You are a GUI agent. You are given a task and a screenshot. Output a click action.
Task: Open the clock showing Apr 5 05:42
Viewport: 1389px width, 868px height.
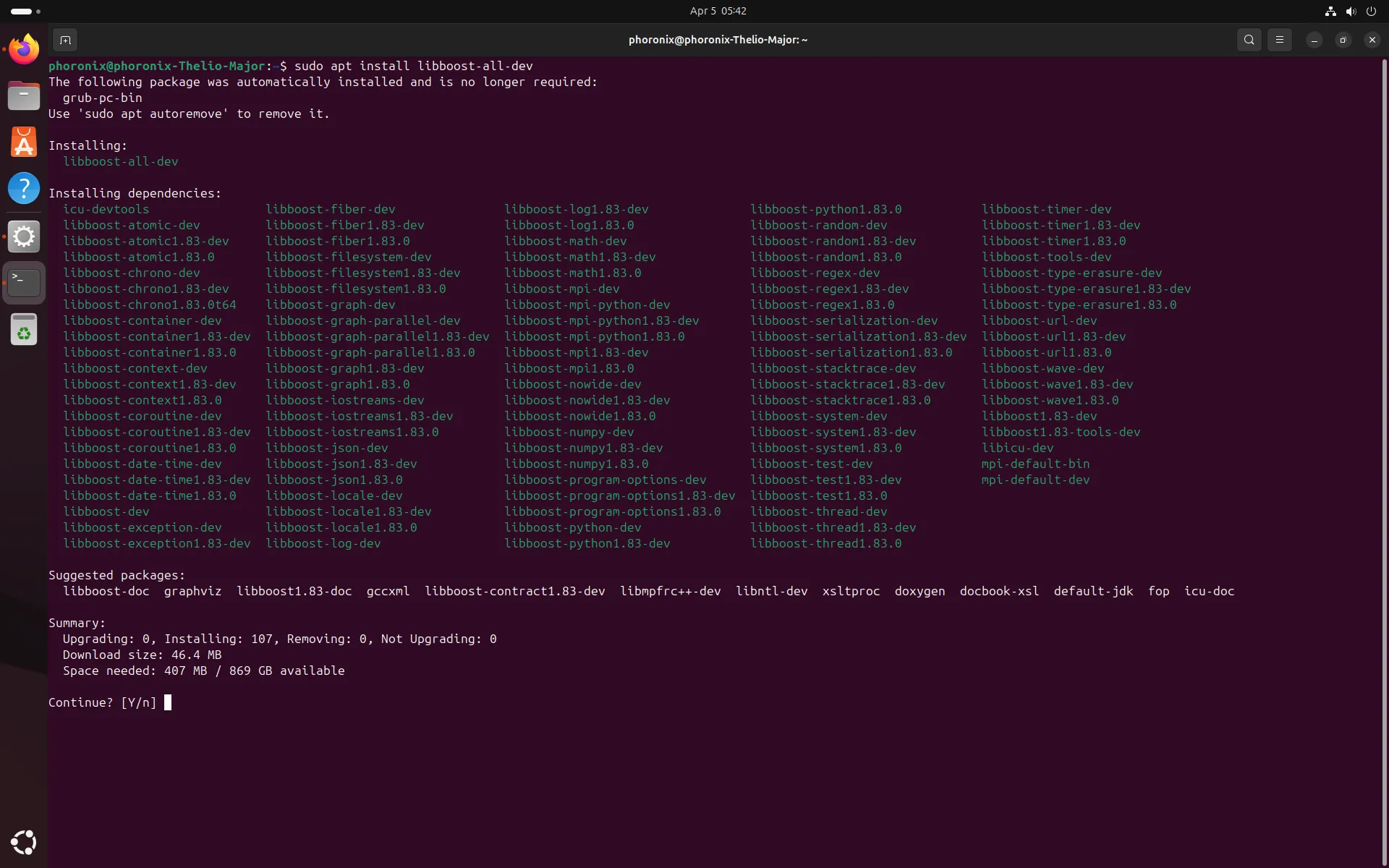[x=718, y=11]
